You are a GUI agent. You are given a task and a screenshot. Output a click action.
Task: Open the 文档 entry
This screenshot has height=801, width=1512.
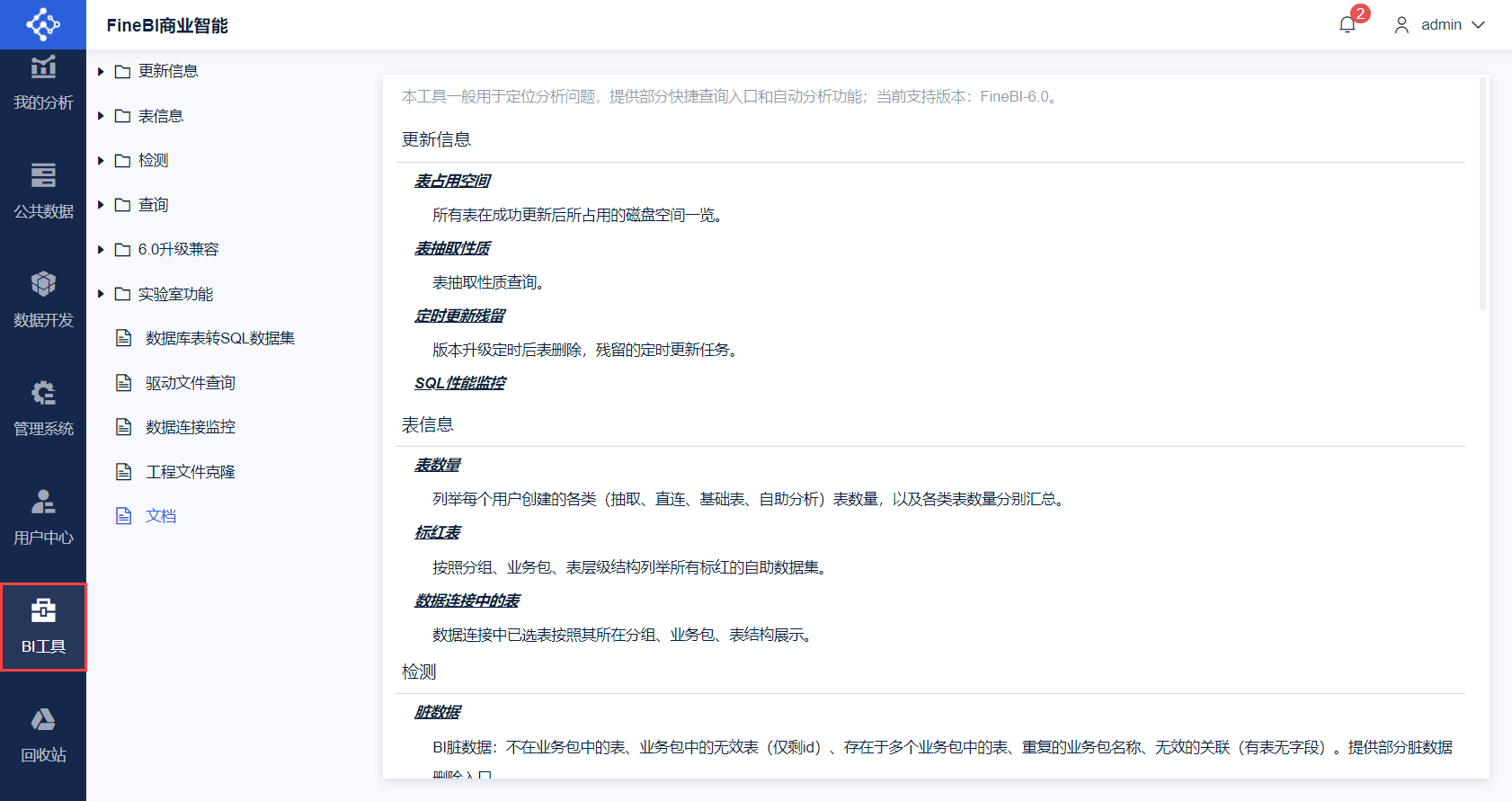(161, 516)
